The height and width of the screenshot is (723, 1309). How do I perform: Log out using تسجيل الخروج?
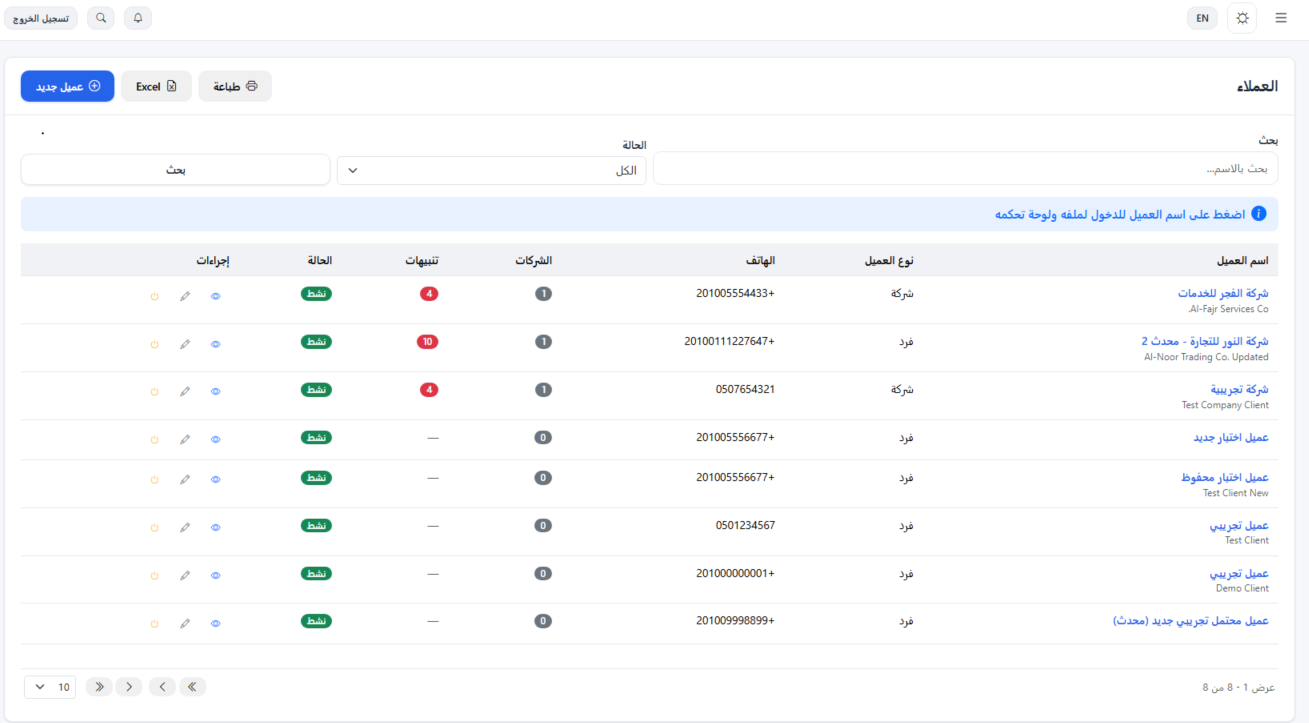pyautogui.click(x=41, y=18)
